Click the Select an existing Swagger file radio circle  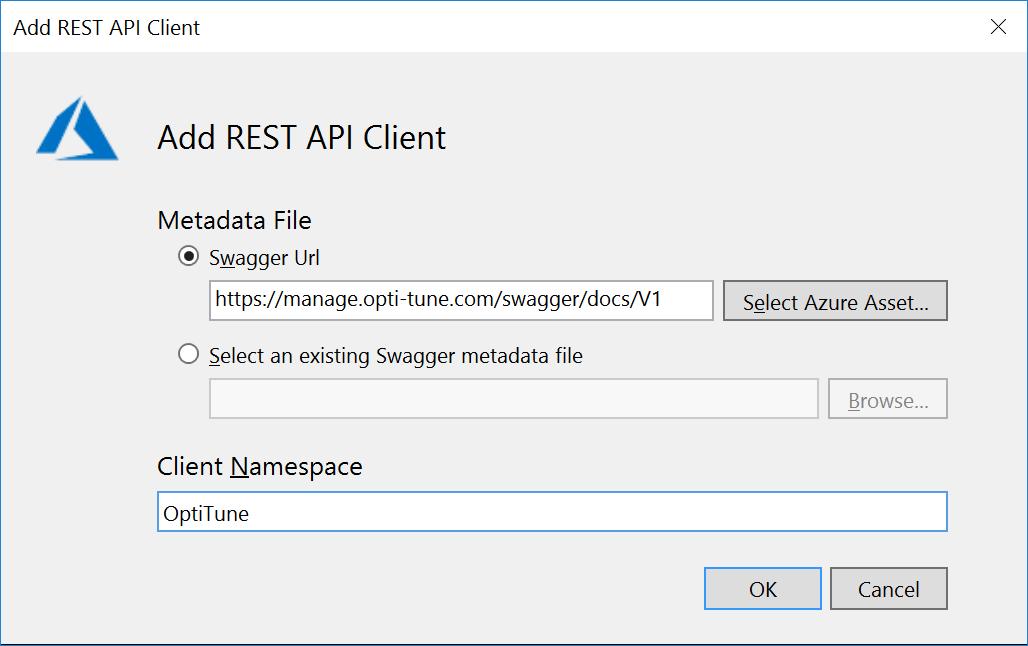186,353
